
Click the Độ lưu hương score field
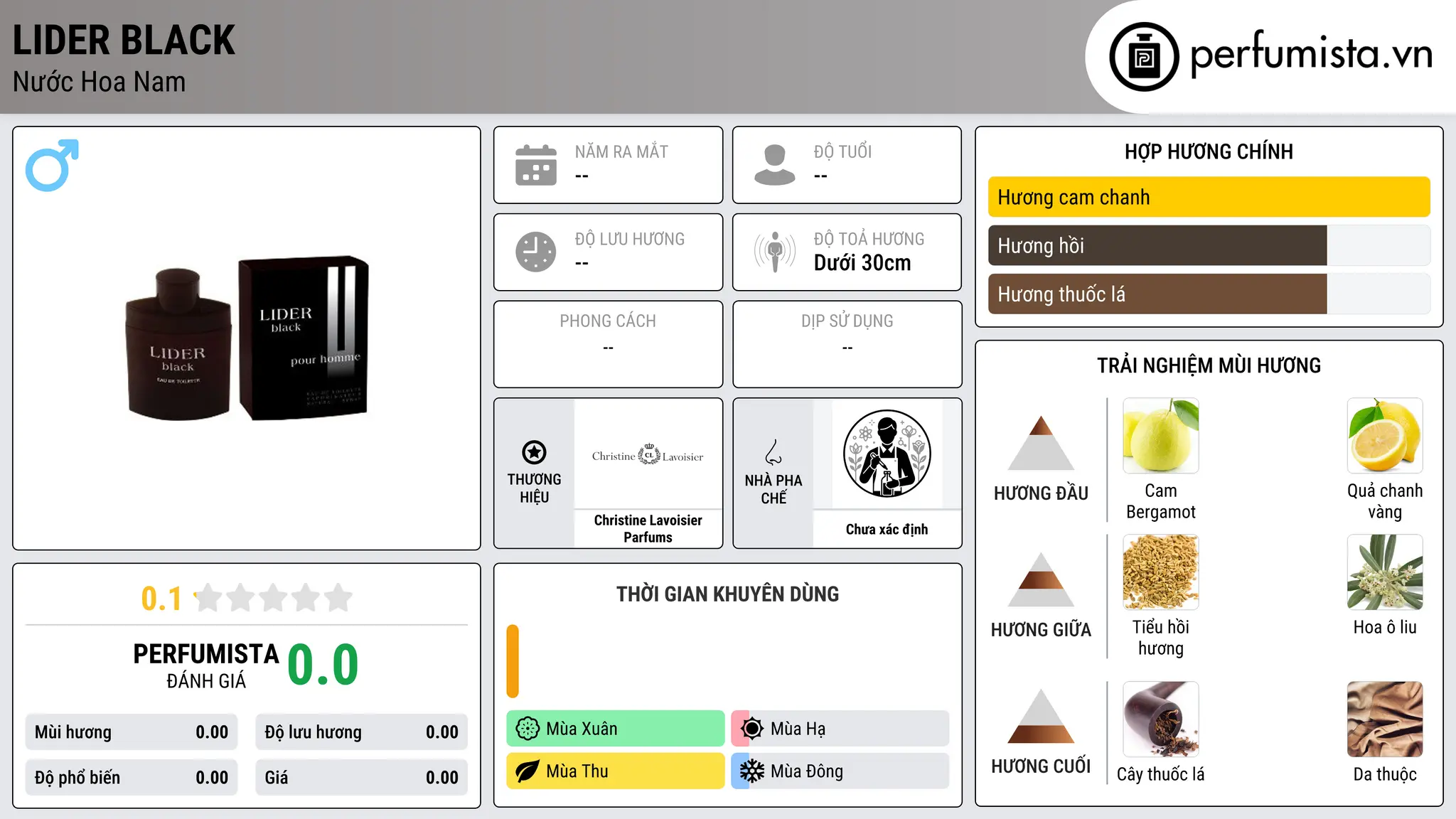(x=361, y=732)
